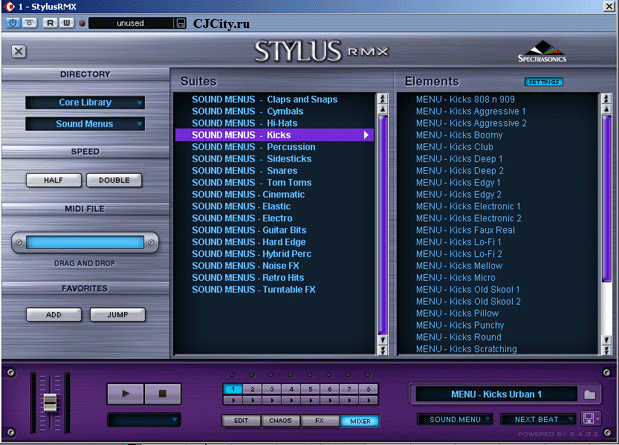The width and height of the screenshot is (619, 445).
Task: Select Sound Menus Claps and Snaps suite
Action: click(264, 100)
